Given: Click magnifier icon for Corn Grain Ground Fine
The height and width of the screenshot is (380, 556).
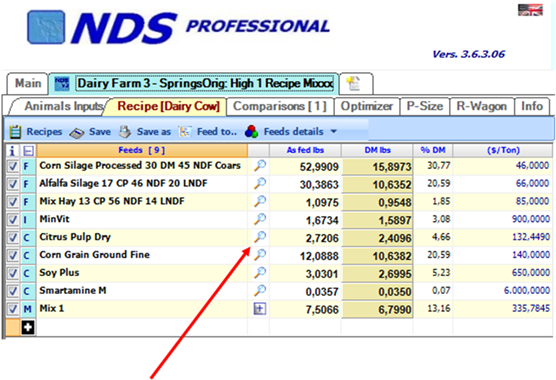Looking at the screenshot, I should (260, 254).
